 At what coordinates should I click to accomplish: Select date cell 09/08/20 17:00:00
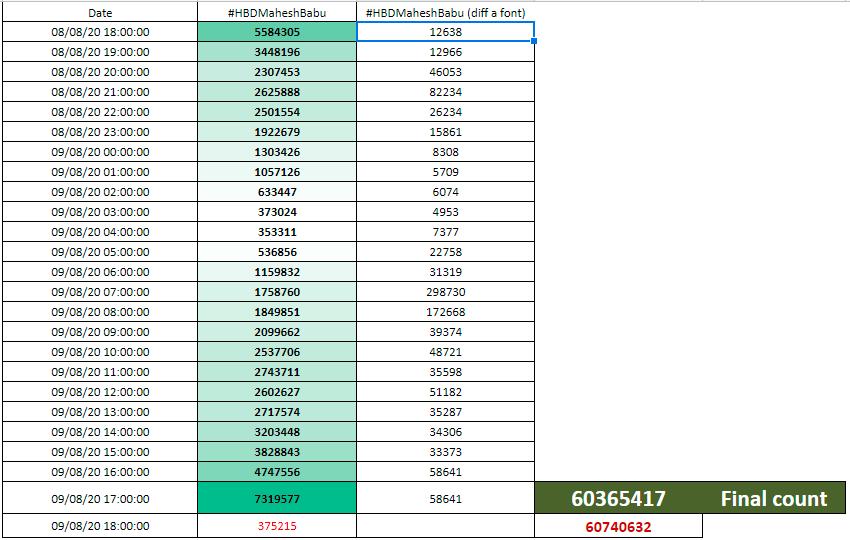pos(100,498)
